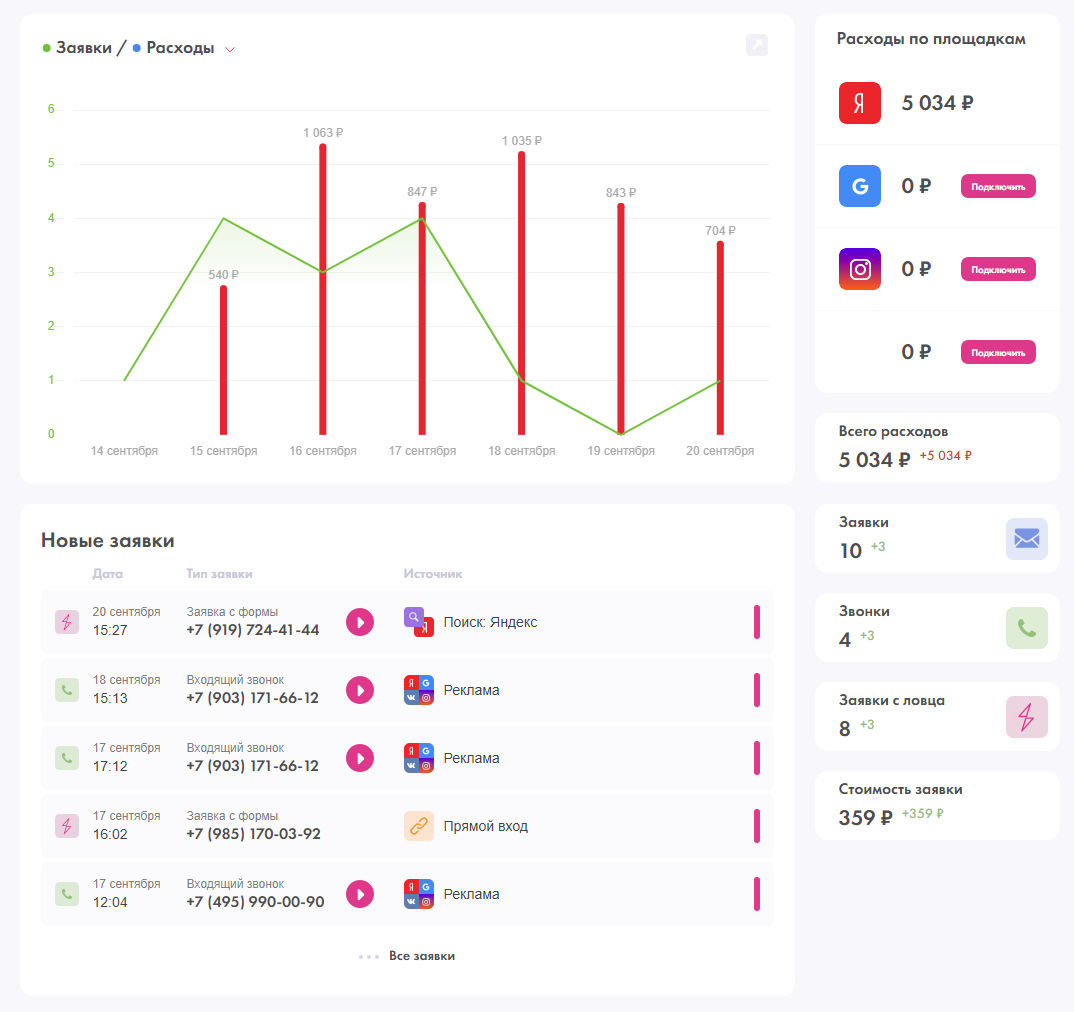
Task: Click the Поиск: Яндекс source text
Action: tap(490, 622)
